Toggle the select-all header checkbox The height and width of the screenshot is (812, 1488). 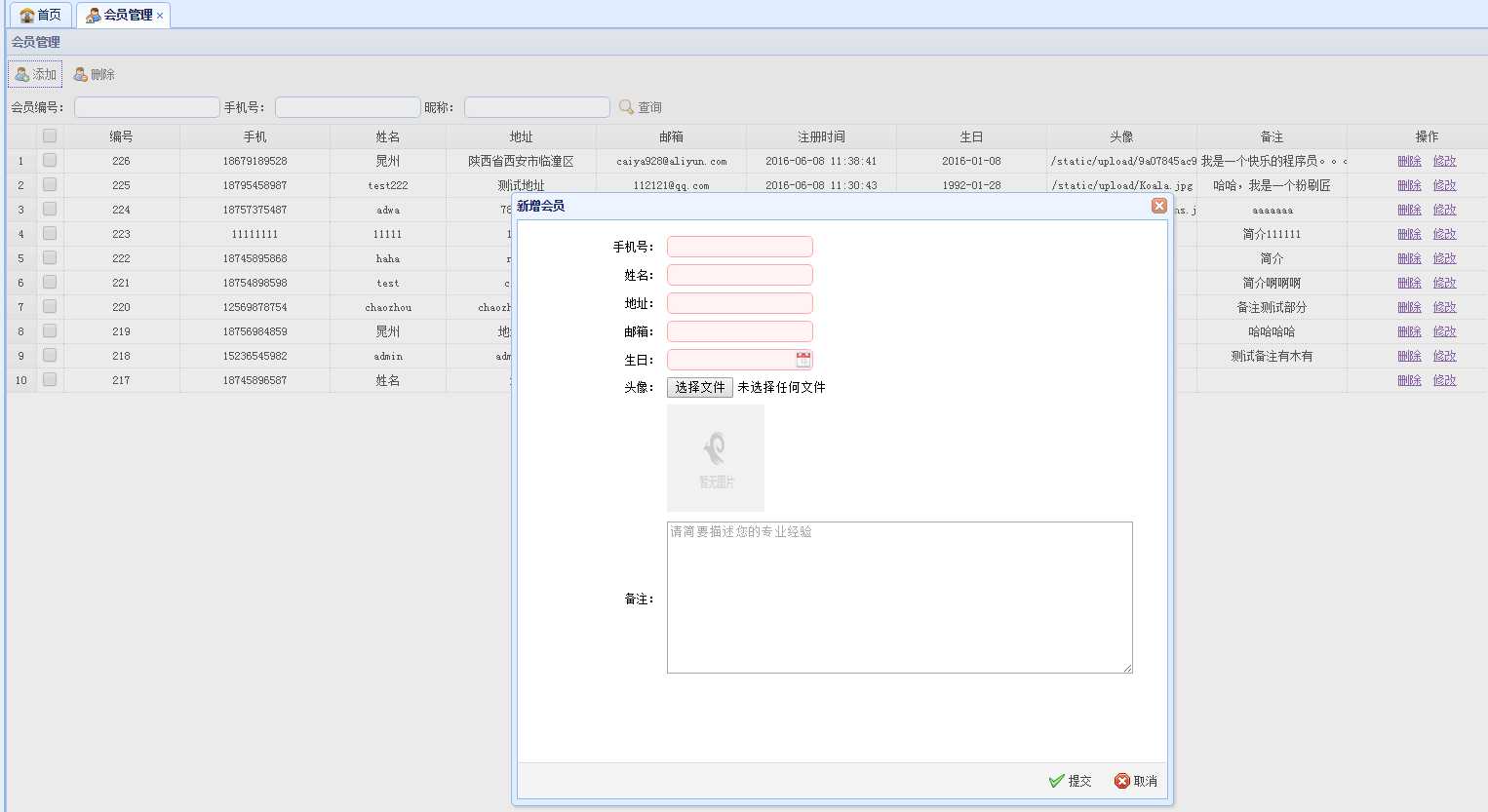point(50,135)
